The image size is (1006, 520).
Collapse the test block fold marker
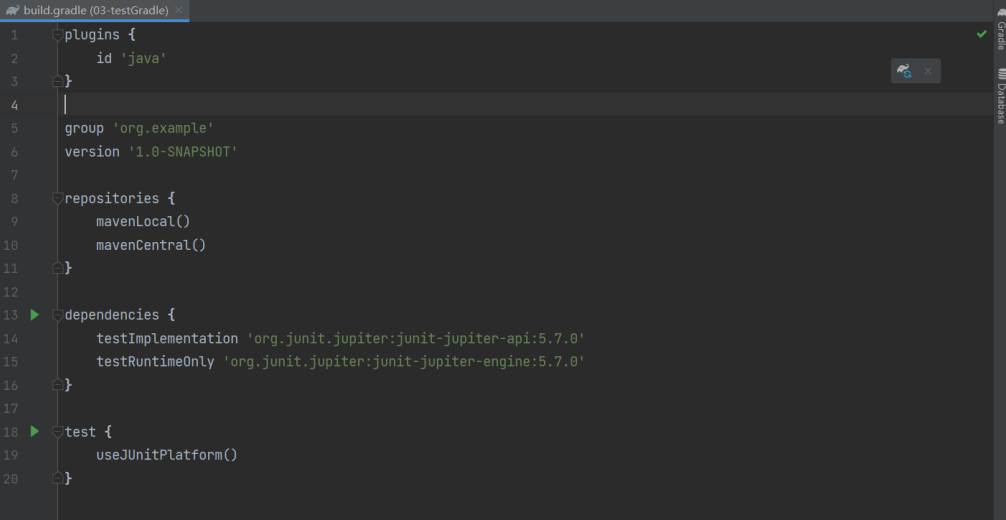pos(57,431)
